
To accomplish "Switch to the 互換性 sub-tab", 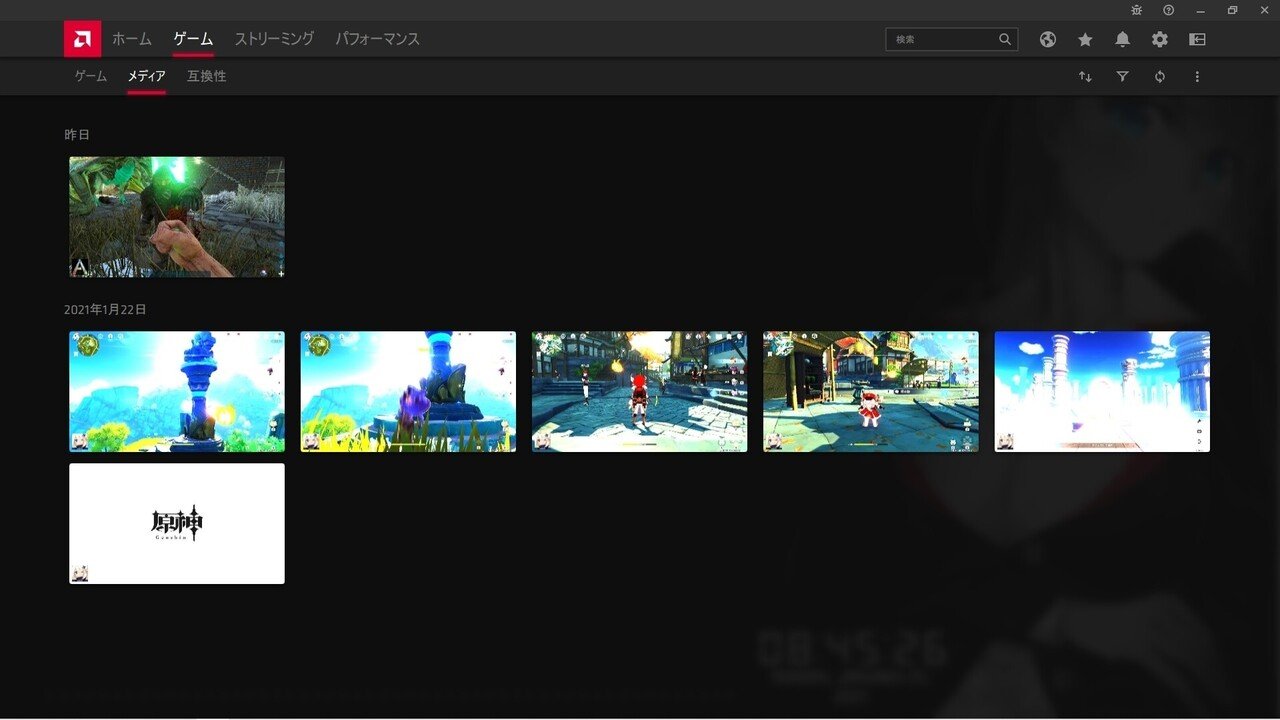I will coord(206,76).
